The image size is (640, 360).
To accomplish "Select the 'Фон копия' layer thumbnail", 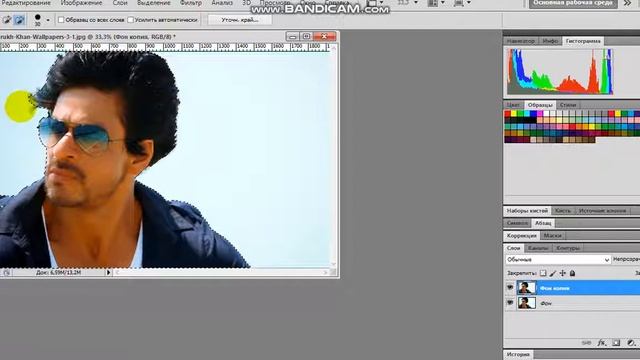I will 527,288.
